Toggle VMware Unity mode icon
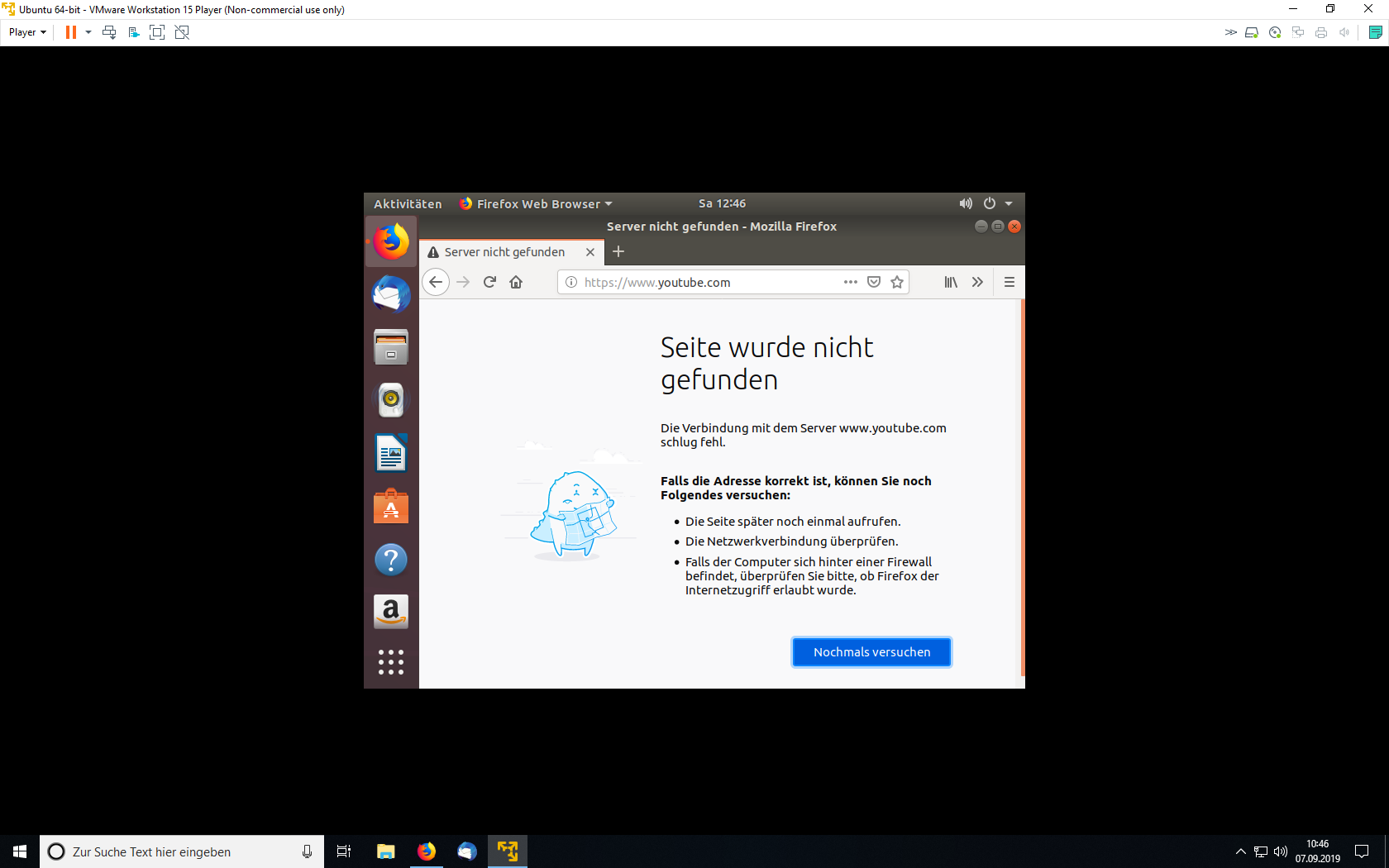The image size is (1389, 868). [x=182, y=32]
